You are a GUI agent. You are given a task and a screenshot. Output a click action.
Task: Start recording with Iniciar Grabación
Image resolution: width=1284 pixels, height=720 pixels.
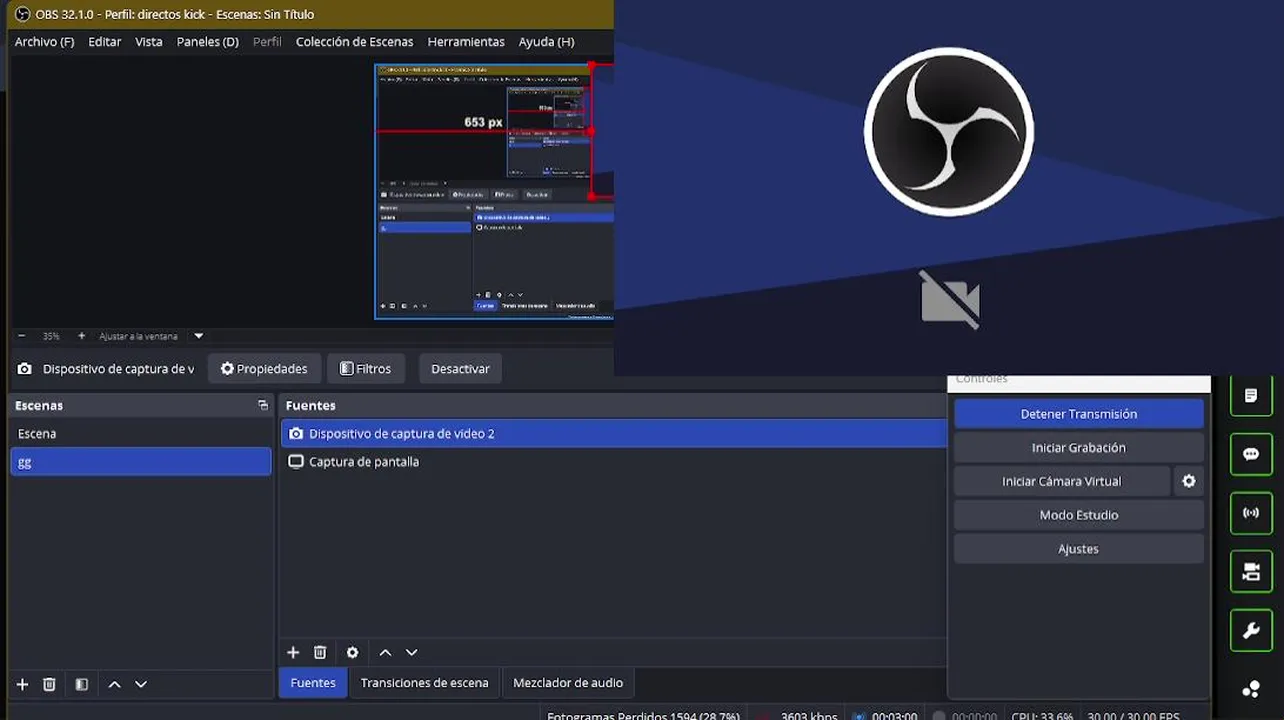point(1079,448)
